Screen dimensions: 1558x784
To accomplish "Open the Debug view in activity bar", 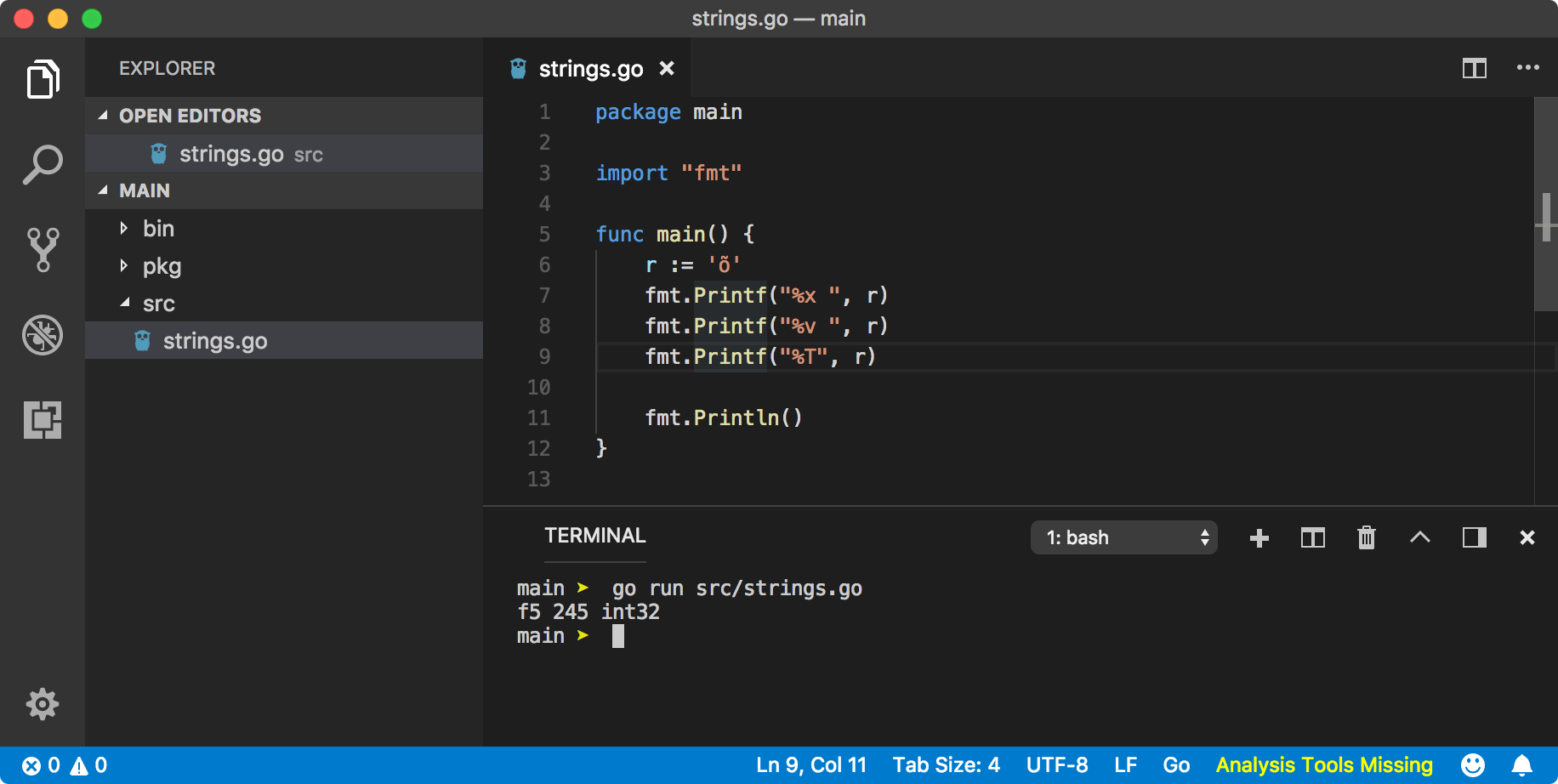I will pyautogui.click(x=43, y=334).
